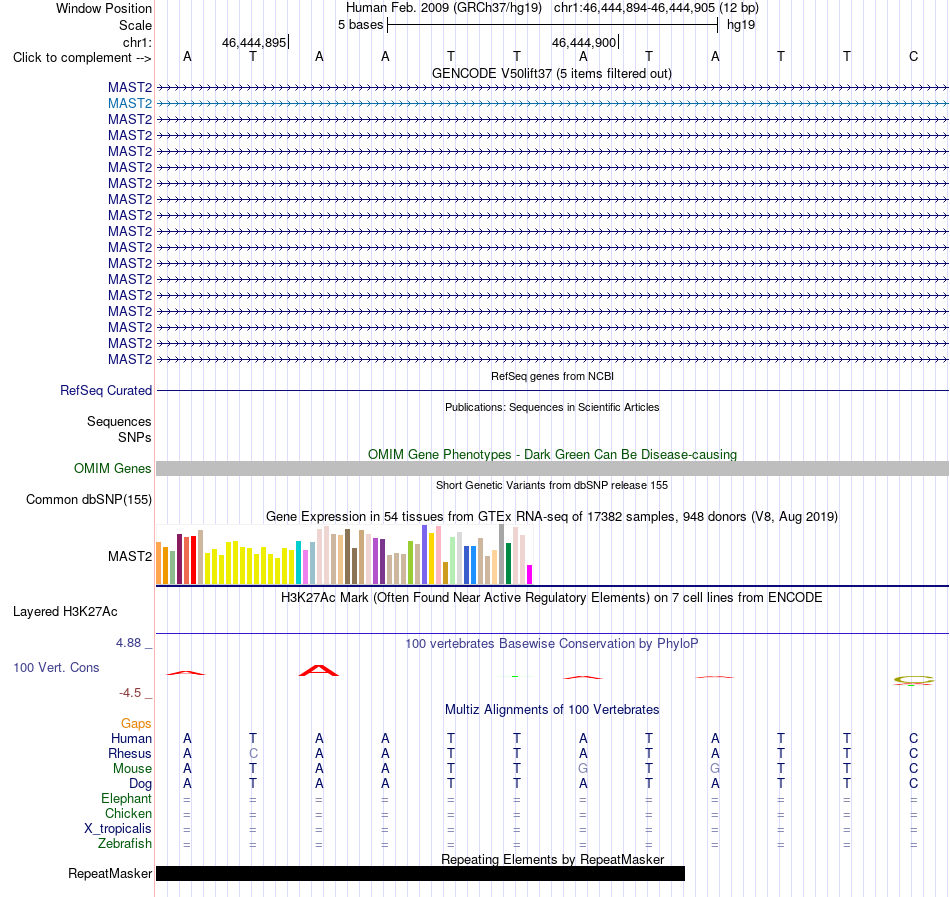The image size is (950, 897).
Task: Select the 'Scale' label in ruler
Action: click(x=135, y=25)
